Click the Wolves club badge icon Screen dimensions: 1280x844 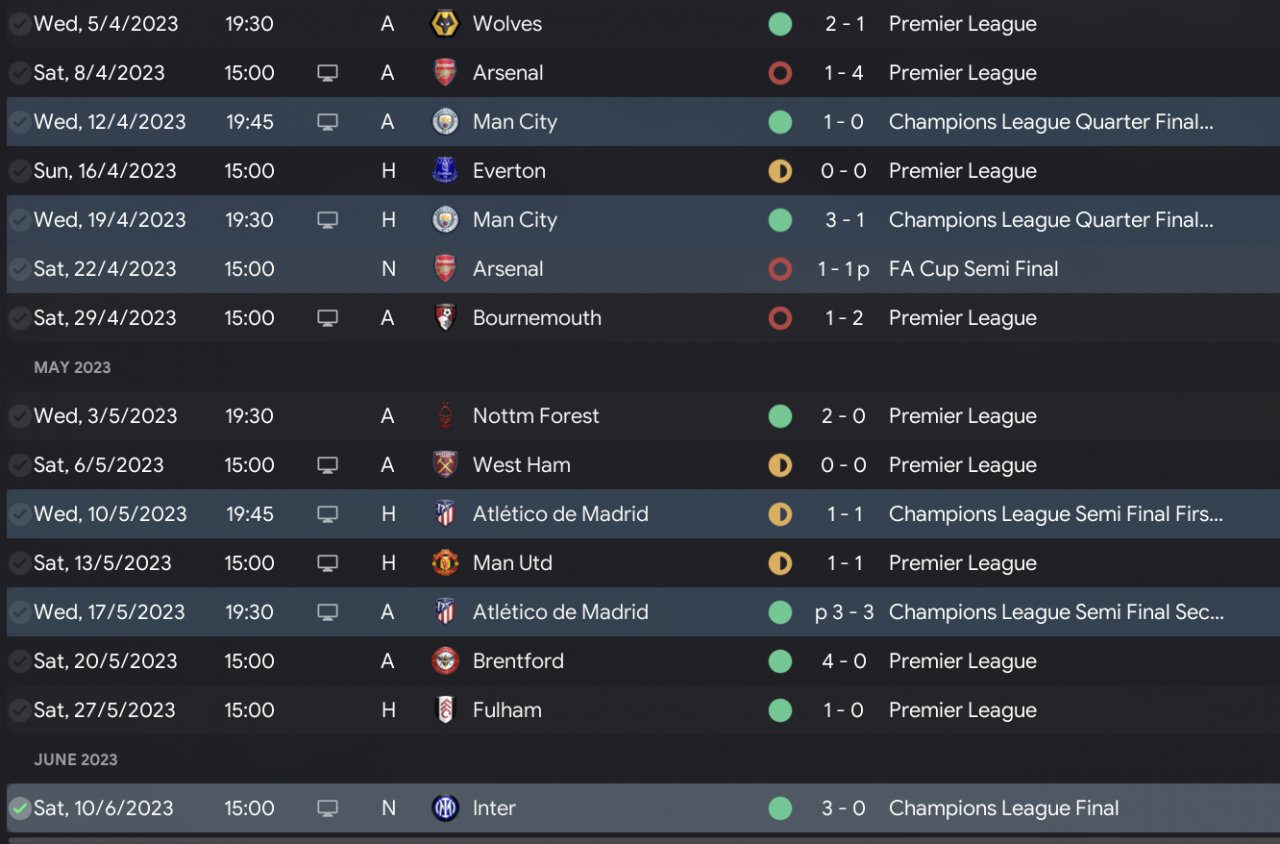pyautogui.click(x=444, y=24)
